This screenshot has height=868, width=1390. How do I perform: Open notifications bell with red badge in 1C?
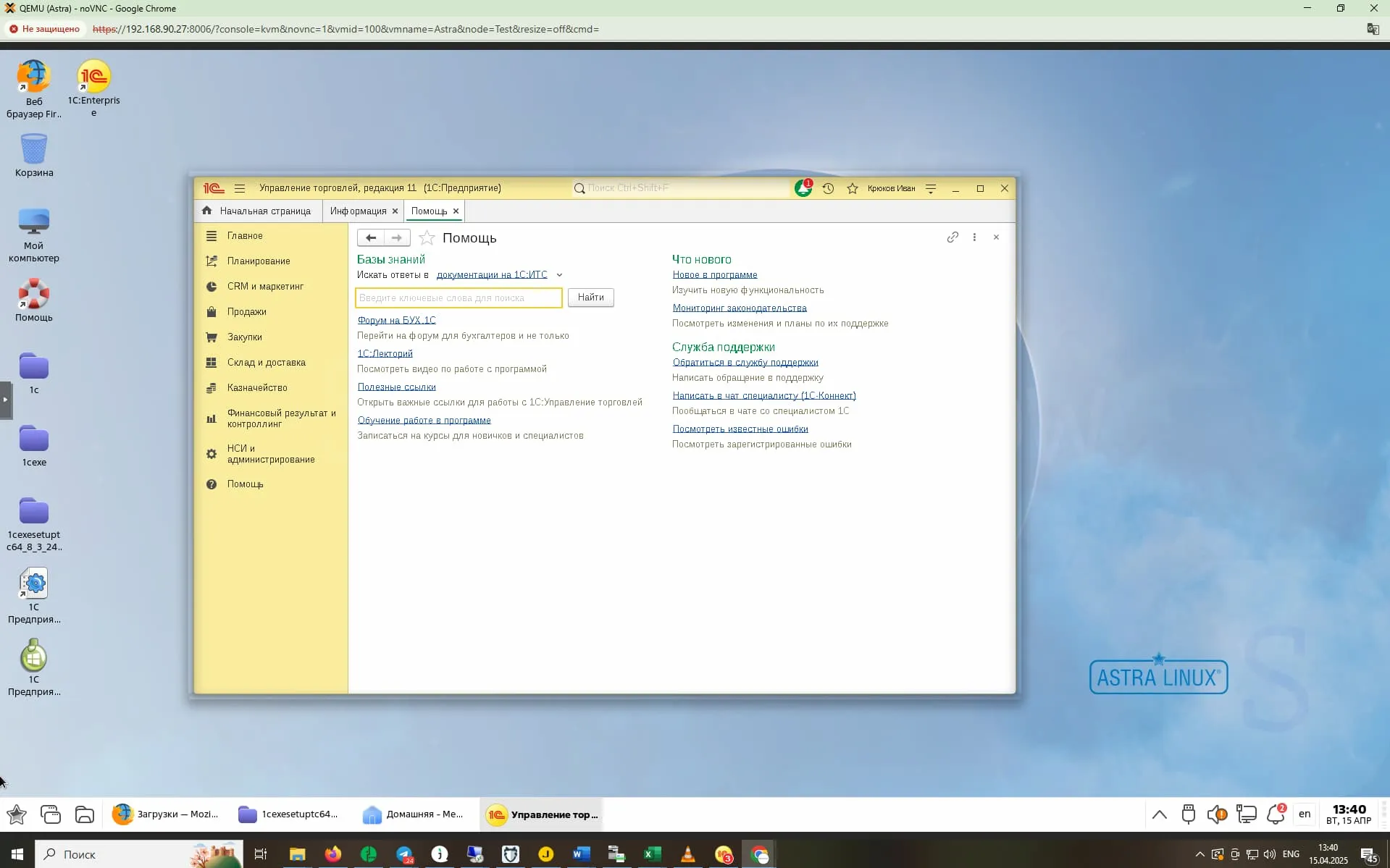coord(803,188)
